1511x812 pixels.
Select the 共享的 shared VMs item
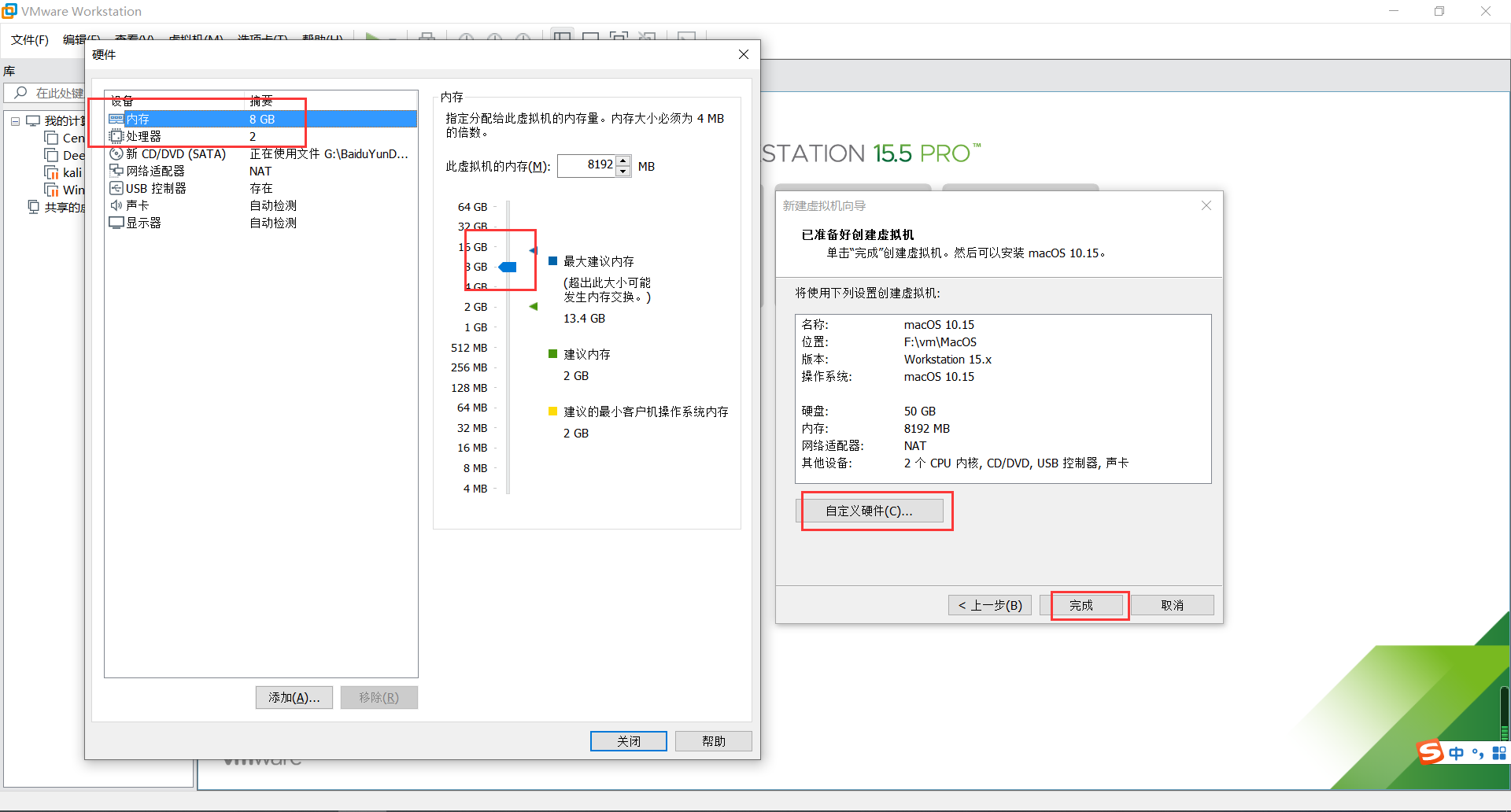(65, 208)
